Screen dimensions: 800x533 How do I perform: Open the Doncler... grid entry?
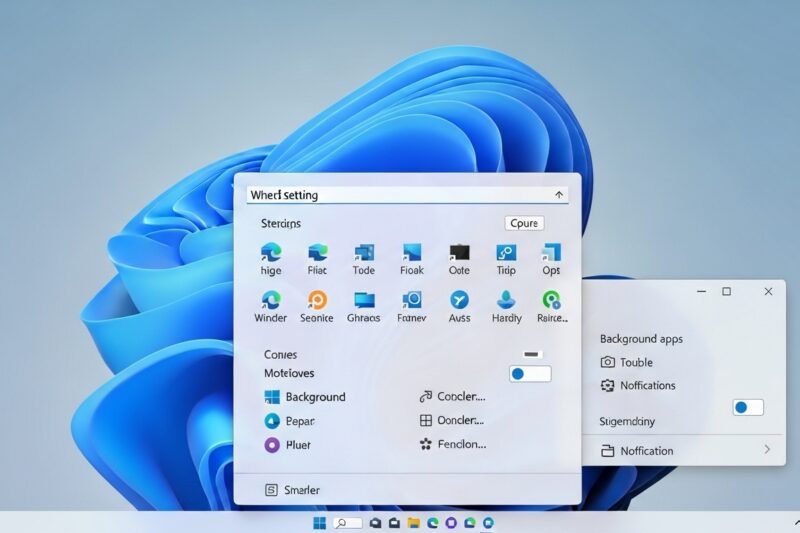coord(452,420)
